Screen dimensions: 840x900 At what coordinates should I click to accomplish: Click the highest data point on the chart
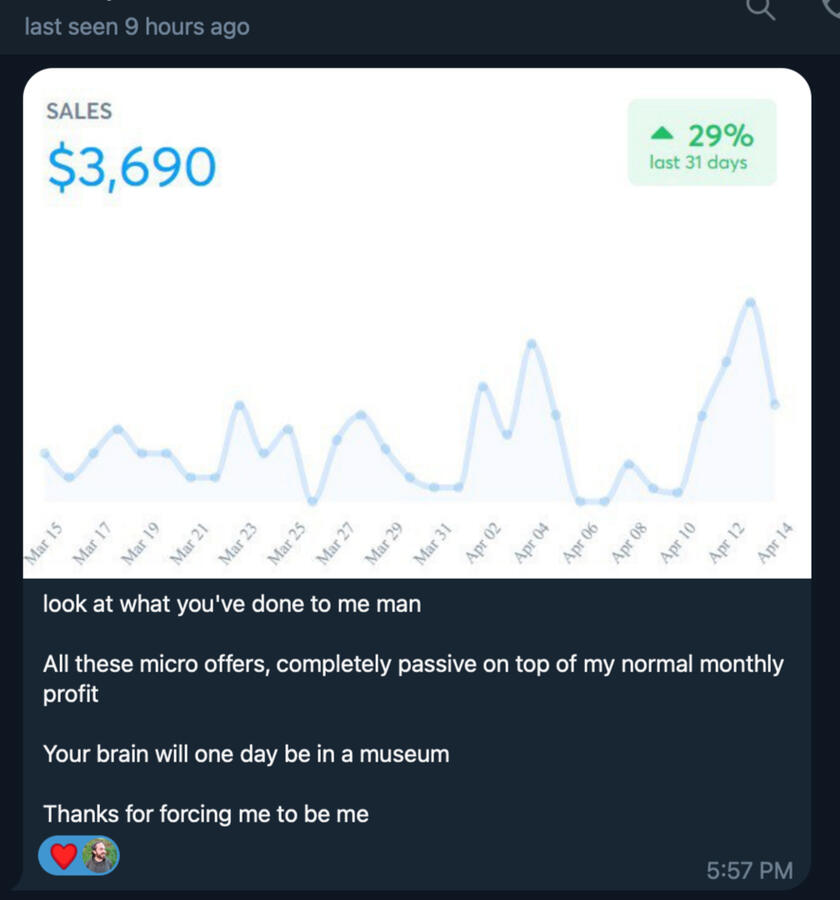click(750, 302)
